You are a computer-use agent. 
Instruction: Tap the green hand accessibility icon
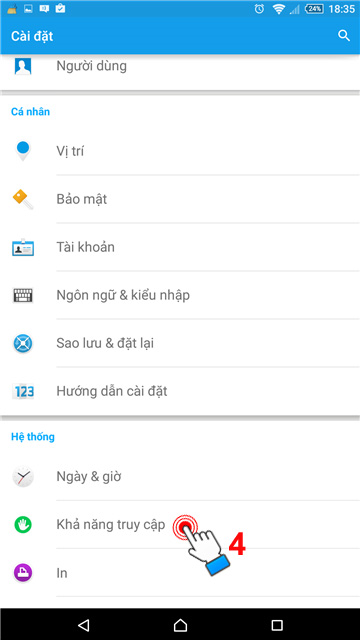(23, 524)
